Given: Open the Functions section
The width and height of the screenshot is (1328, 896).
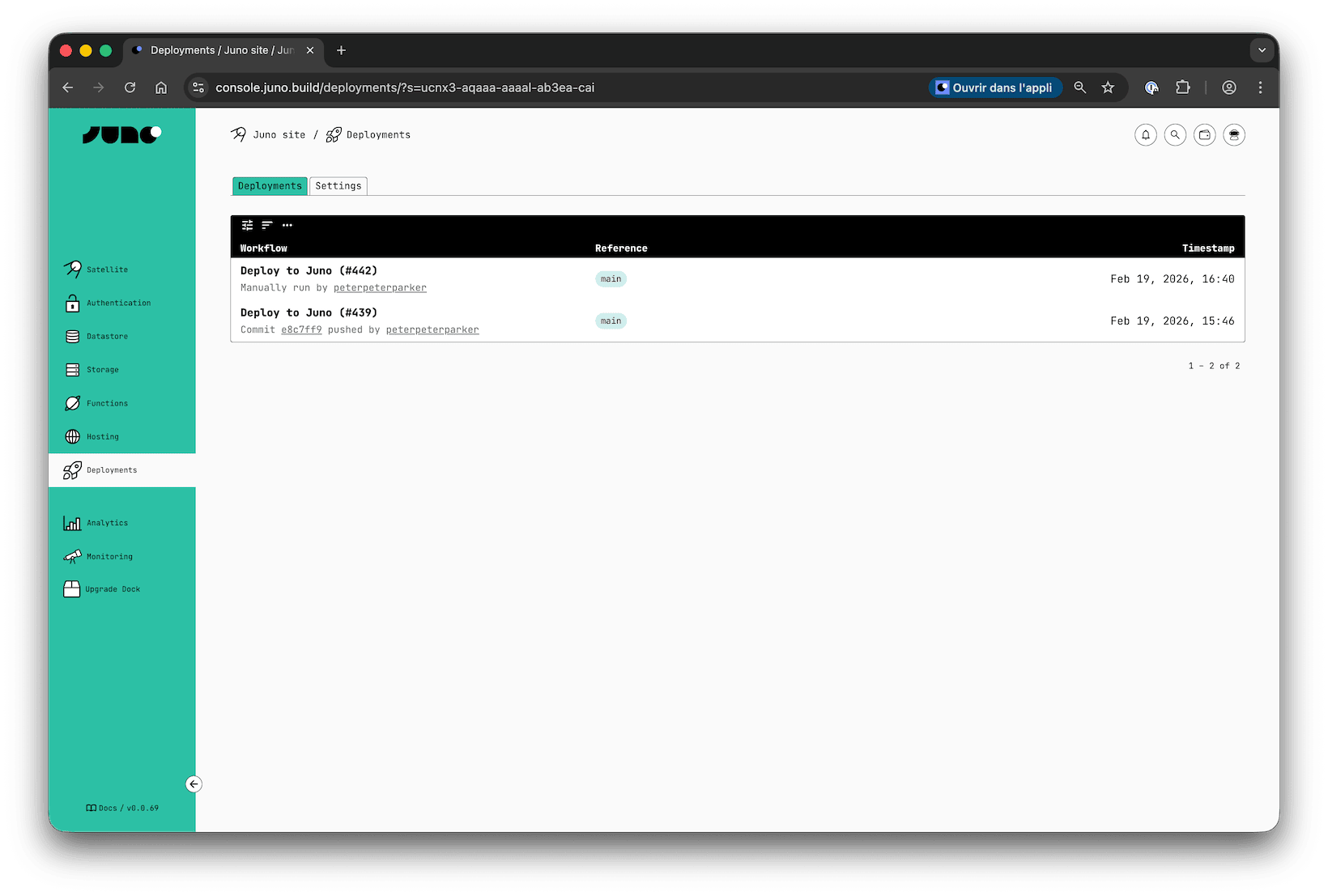Looking at the screenshot, I should [107, 403].
